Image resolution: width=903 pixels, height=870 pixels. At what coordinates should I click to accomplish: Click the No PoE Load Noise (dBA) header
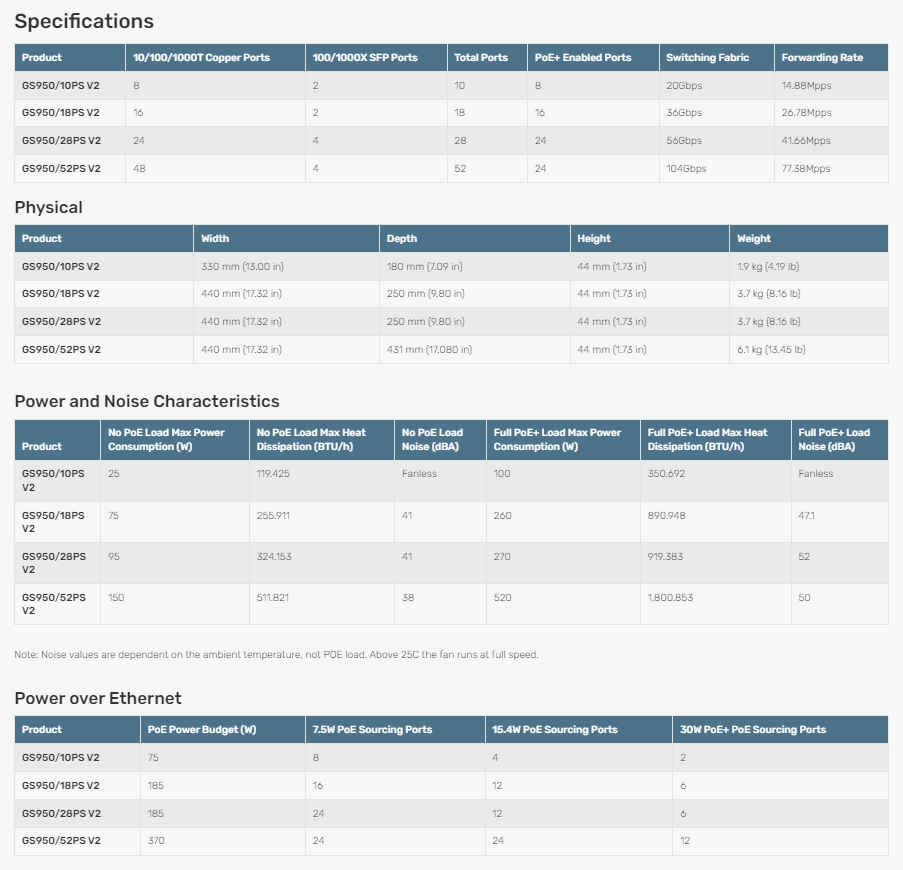[432, 439]
